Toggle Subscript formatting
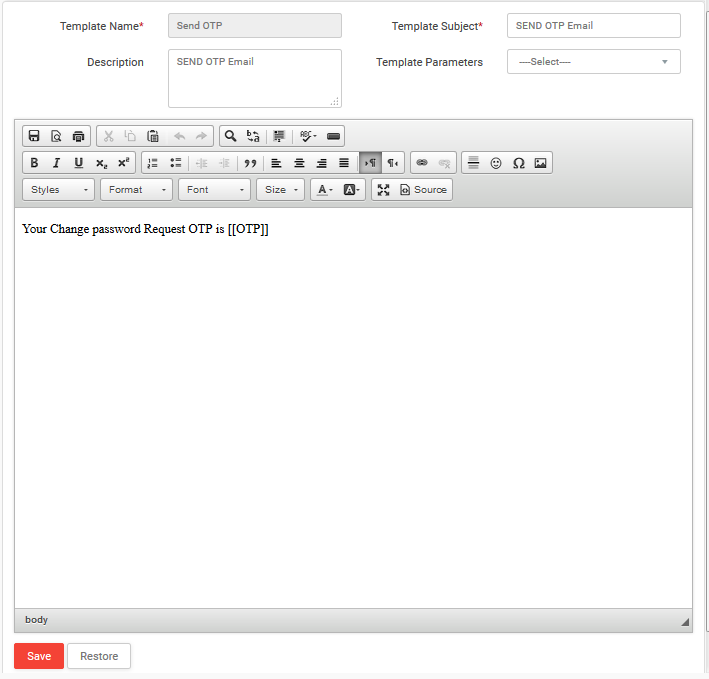 [101, 163]
